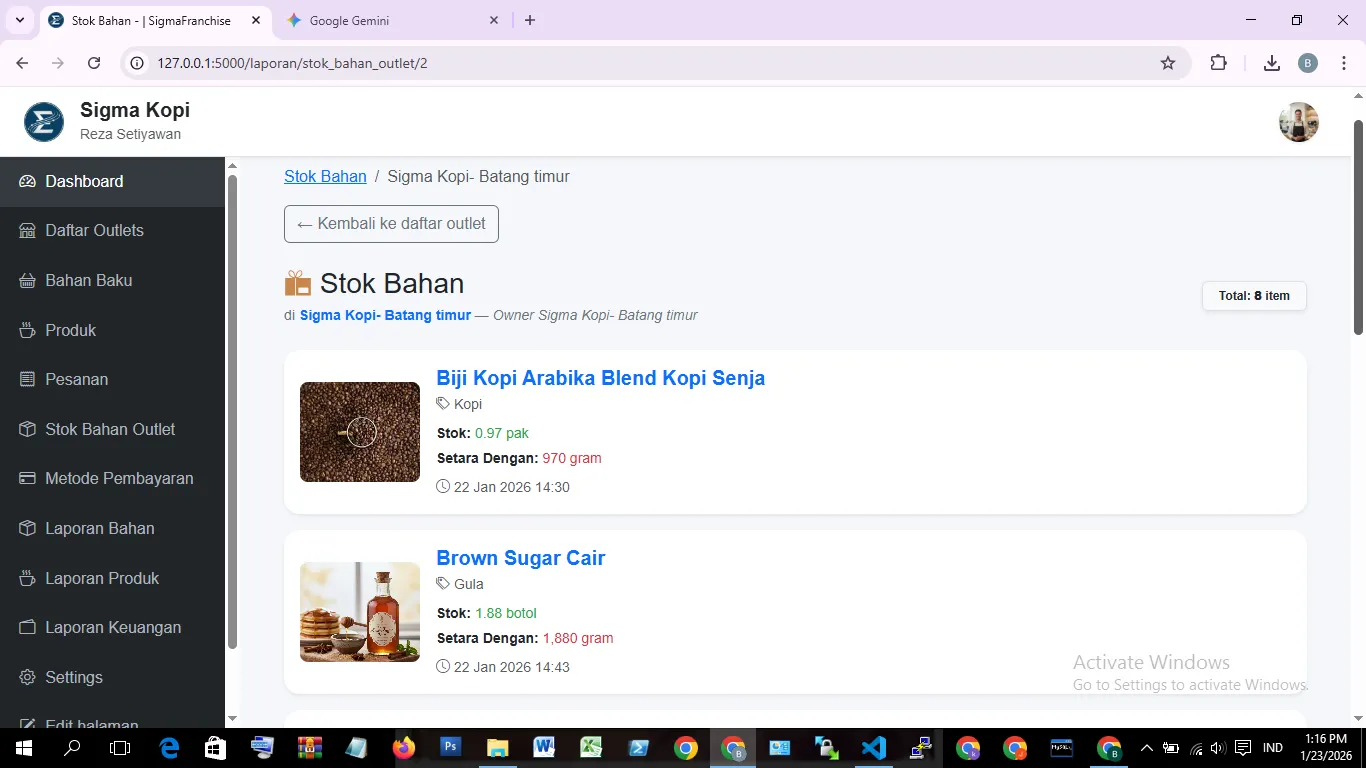Go to Produk in the sidebar

pos(112,330)
